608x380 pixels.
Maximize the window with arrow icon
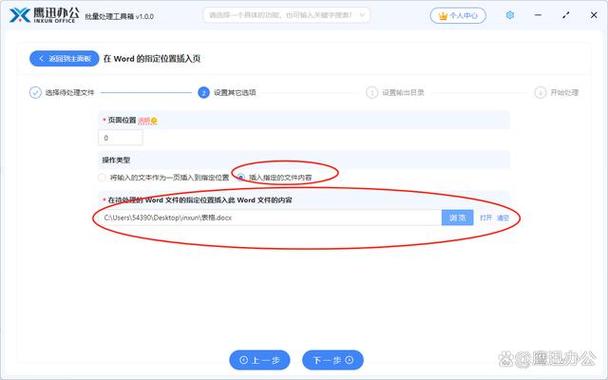click(566, 15)
